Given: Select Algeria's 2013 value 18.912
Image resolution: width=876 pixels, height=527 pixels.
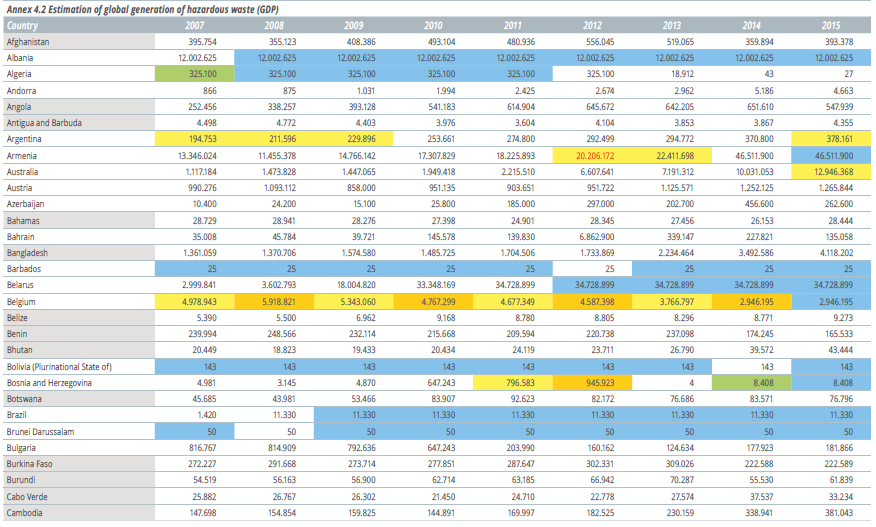Looking at the screenshot, I should pos(682,74).
